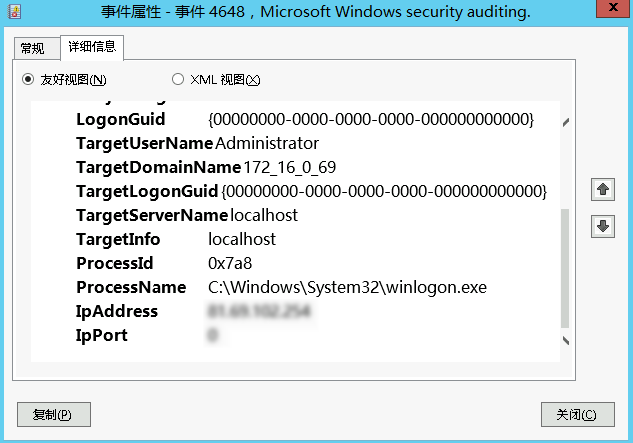The width and height of the screenshot is (633, 443).
Task: Open the 详细信息 tab
Action: (92, 47)
